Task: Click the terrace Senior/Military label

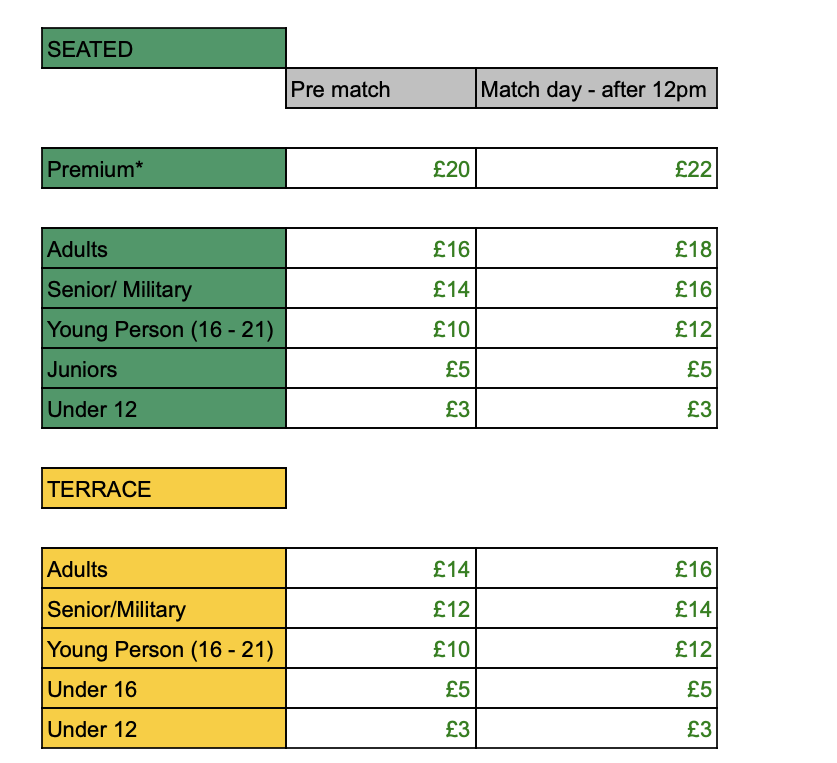Action: coord(164,609)
